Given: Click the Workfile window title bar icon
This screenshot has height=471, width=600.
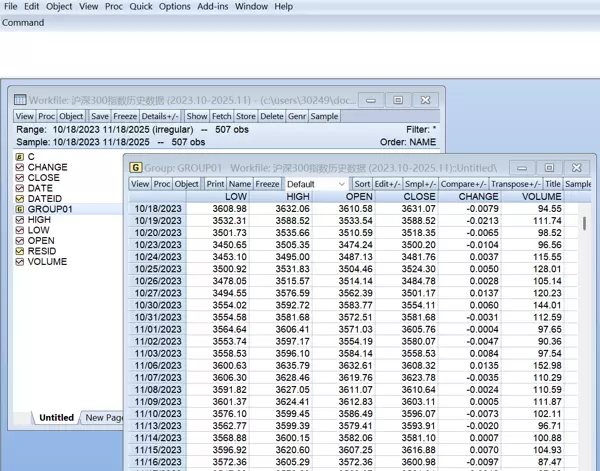Looking at the screenshot, I should 20,100.
